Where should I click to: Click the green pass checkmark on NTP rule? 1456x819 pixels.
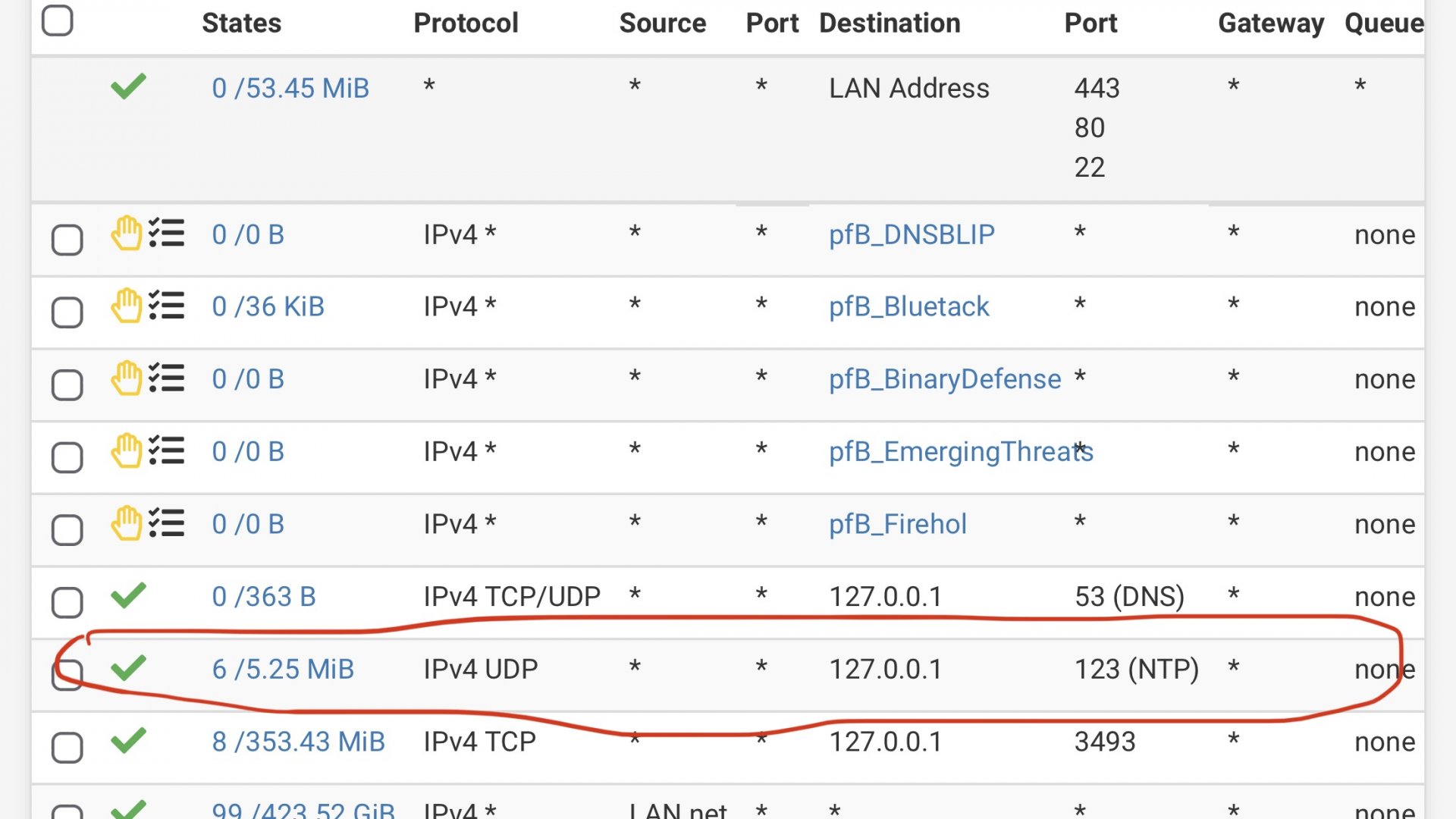tap(128, 667)
